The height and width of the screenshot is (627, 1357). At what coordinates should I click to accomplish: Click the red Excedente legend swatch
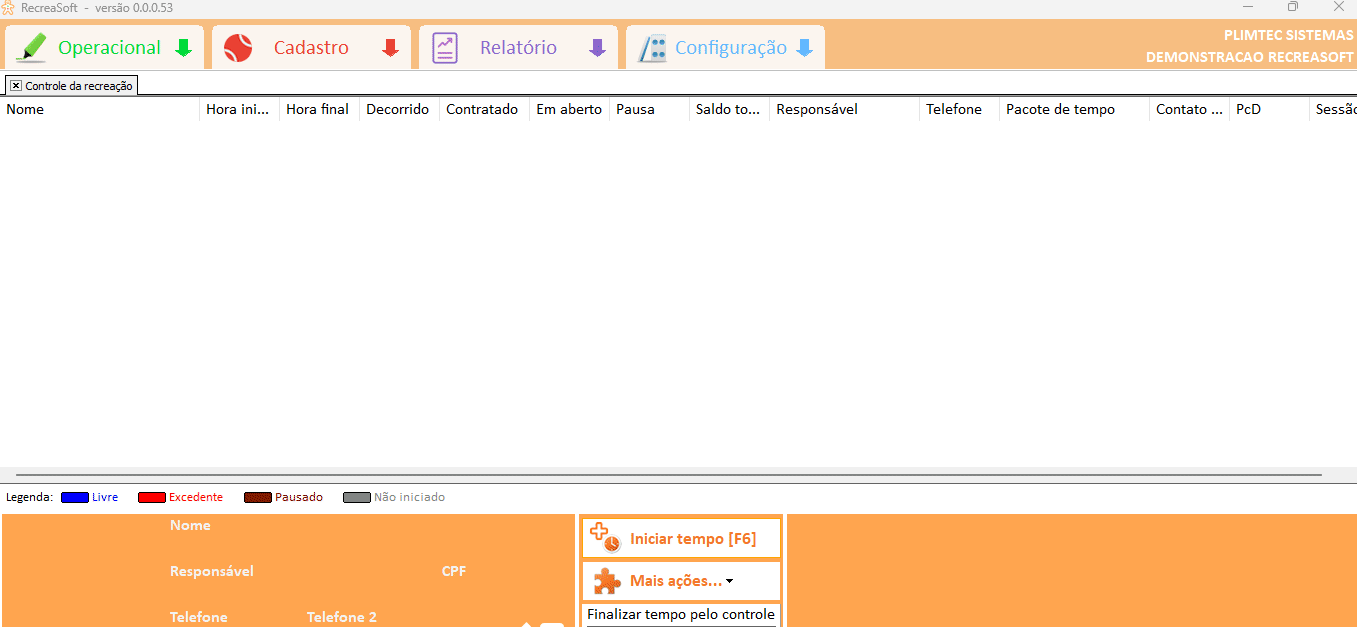151,497
